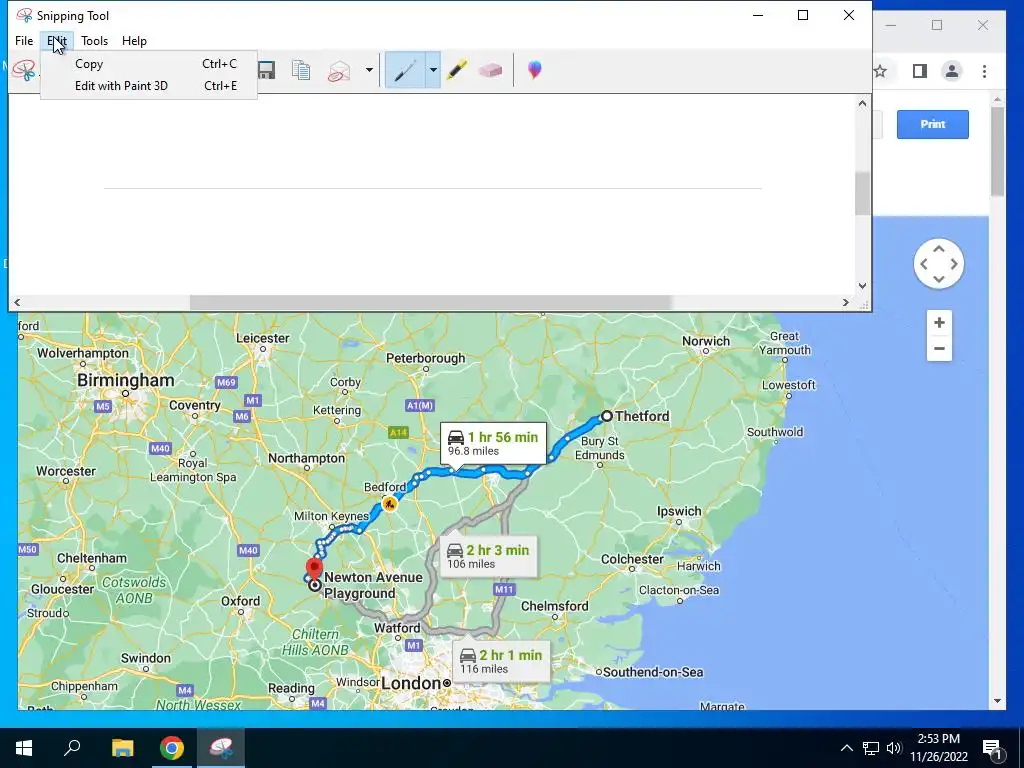The image size is (1024, 768).
Task: Click the blue Print button in Chrome
Action: [x=933, y=124]
